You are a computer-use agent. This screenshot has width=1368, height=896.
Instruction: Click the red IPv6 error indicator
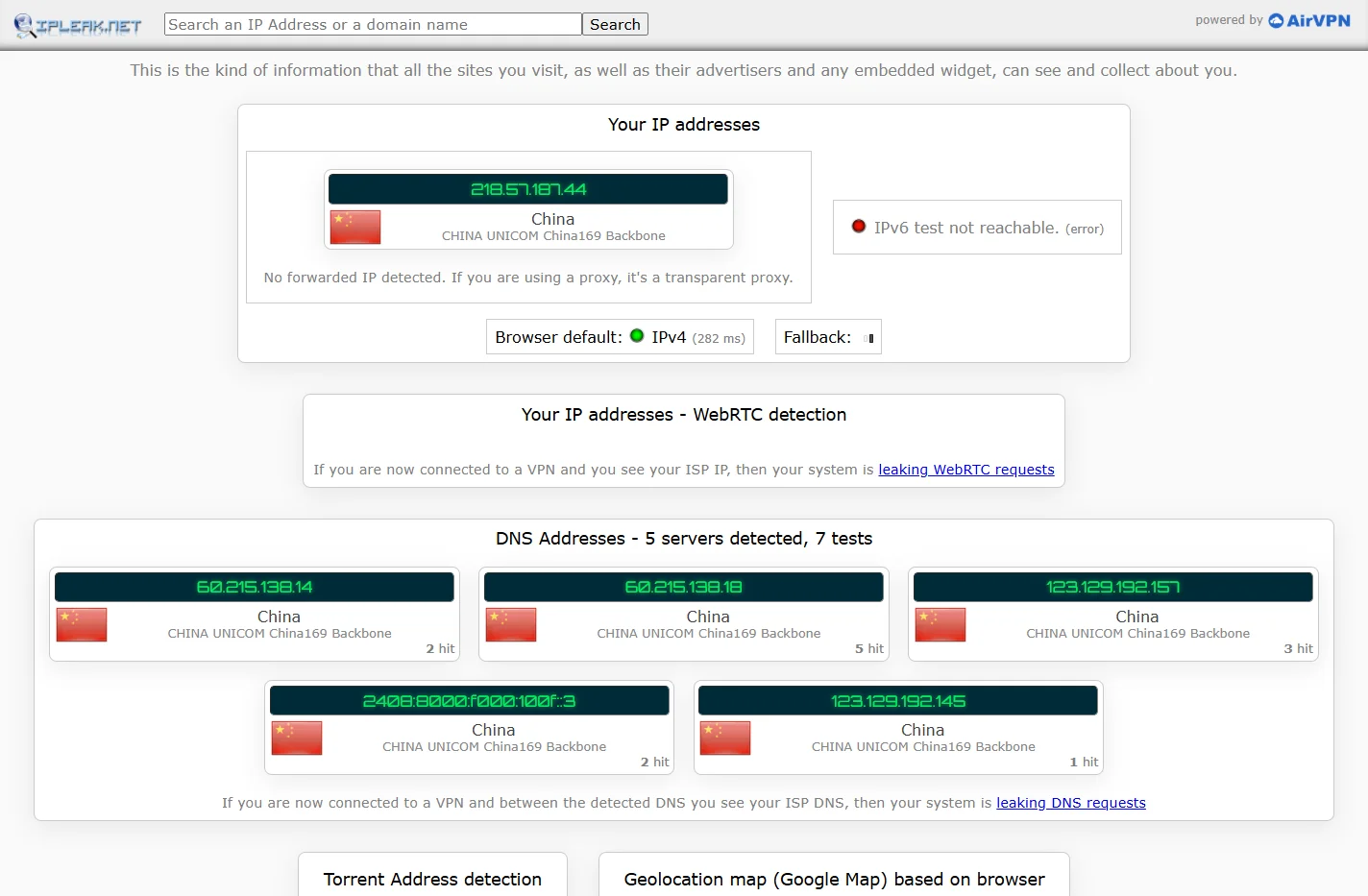click(859, 227)
